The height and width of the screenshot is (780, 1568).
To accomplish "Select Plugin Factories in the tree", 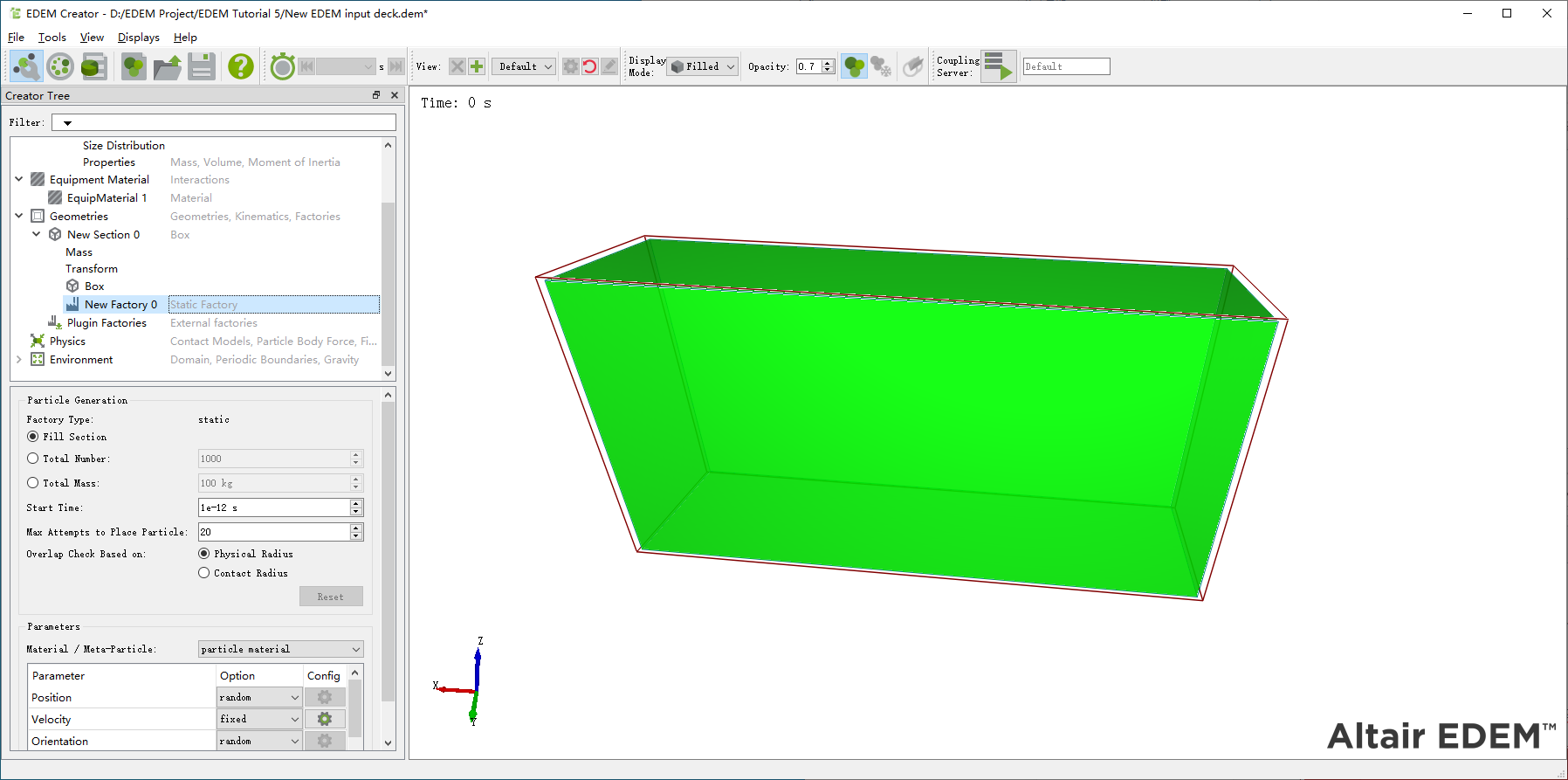I will tap(107, 323).
